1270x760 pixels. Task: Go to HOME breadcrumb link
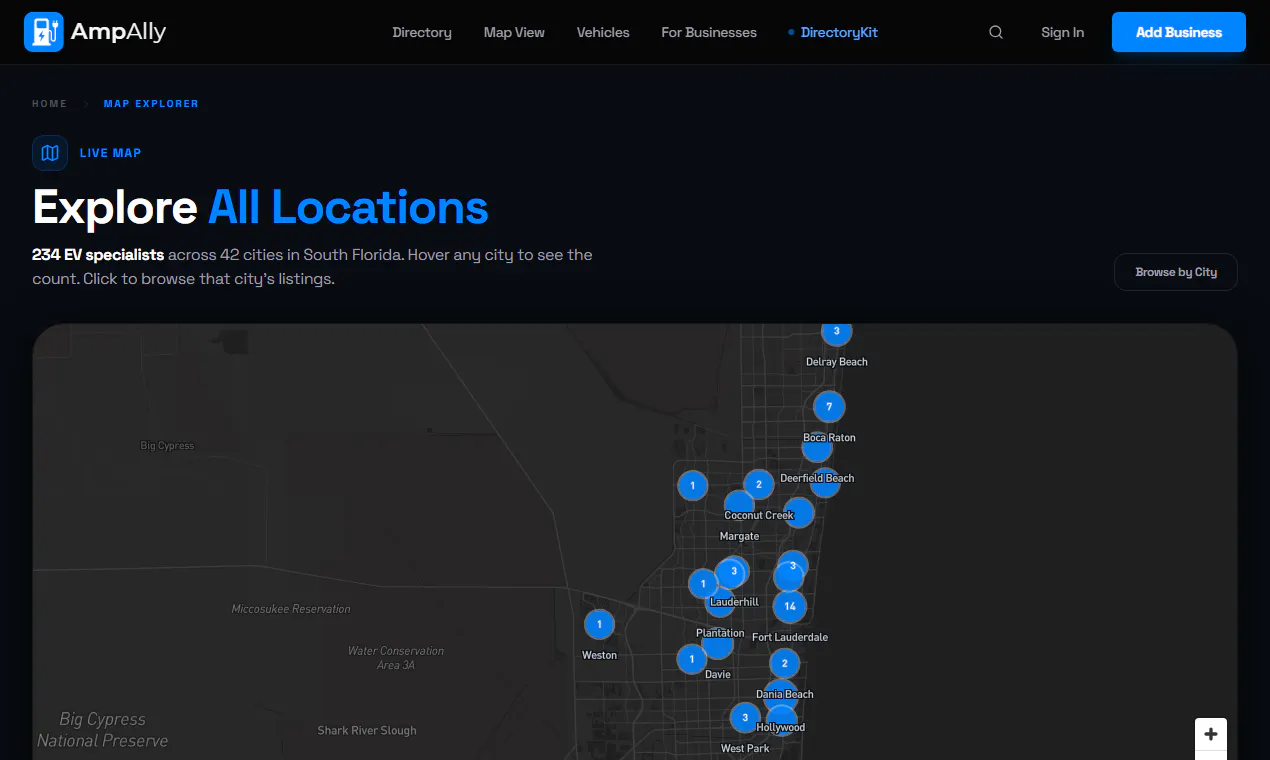click(49, 104)
